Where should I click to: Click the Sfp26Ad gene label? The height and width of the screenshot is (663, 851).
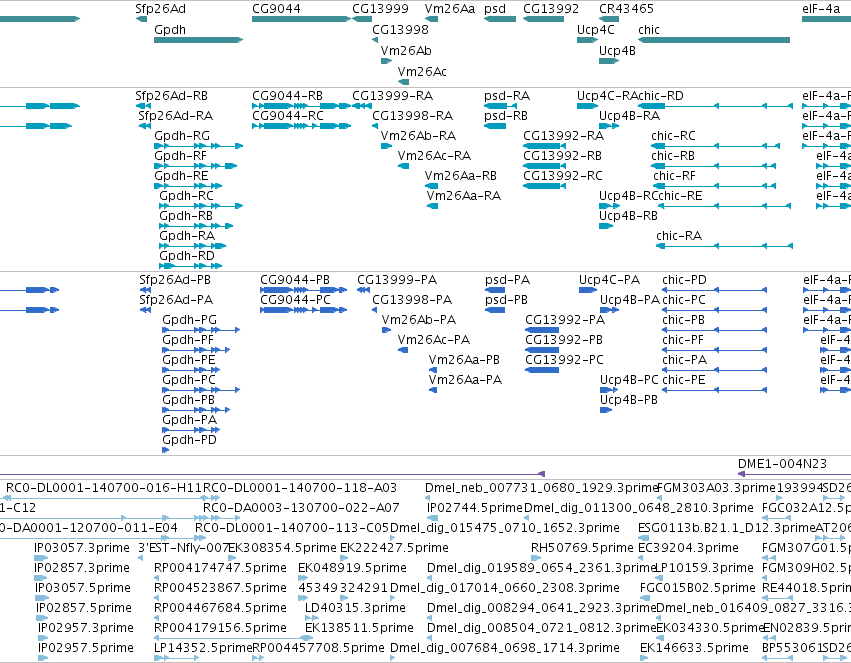coord(161,9)
